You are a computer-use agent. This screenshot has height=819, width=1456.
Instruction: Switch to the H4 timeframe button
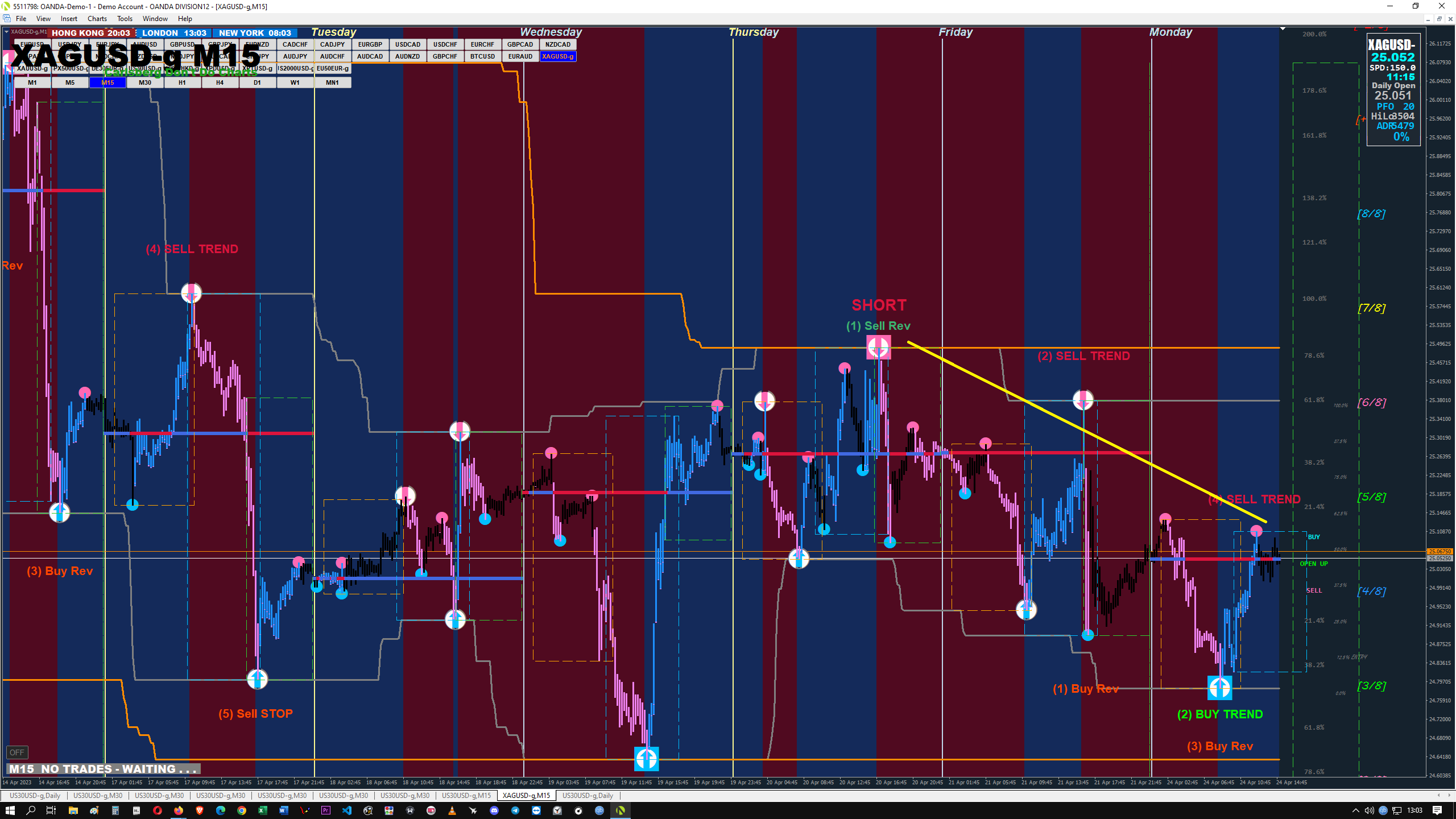click(220, 82)
